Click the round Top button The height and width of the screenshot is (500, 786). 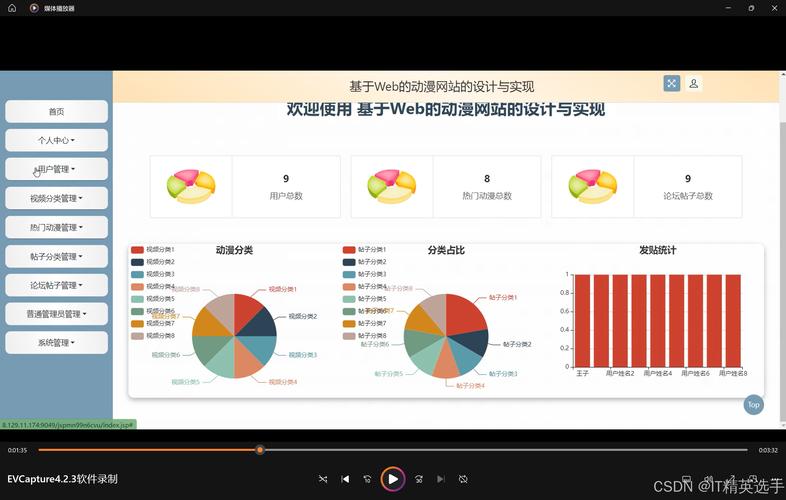pos(753,405)
